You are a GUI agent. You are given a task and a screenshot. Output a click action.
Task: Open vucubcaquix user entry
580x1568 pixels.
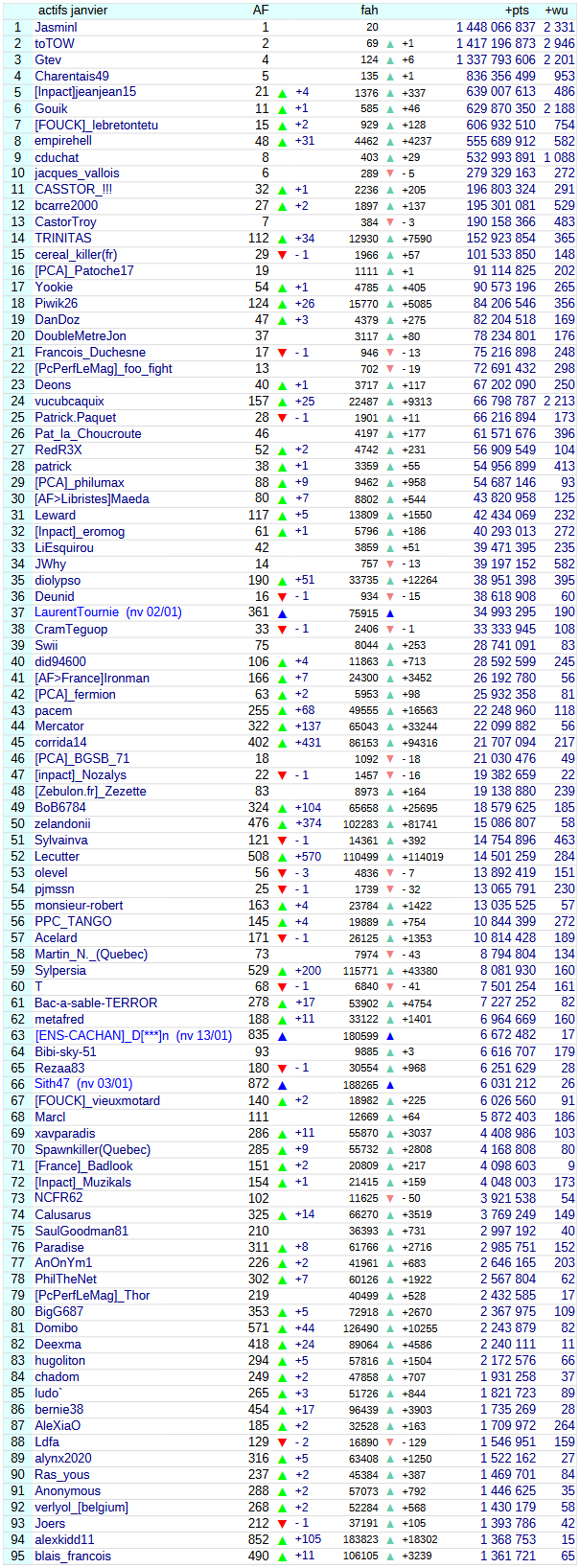tap(69, 402)
